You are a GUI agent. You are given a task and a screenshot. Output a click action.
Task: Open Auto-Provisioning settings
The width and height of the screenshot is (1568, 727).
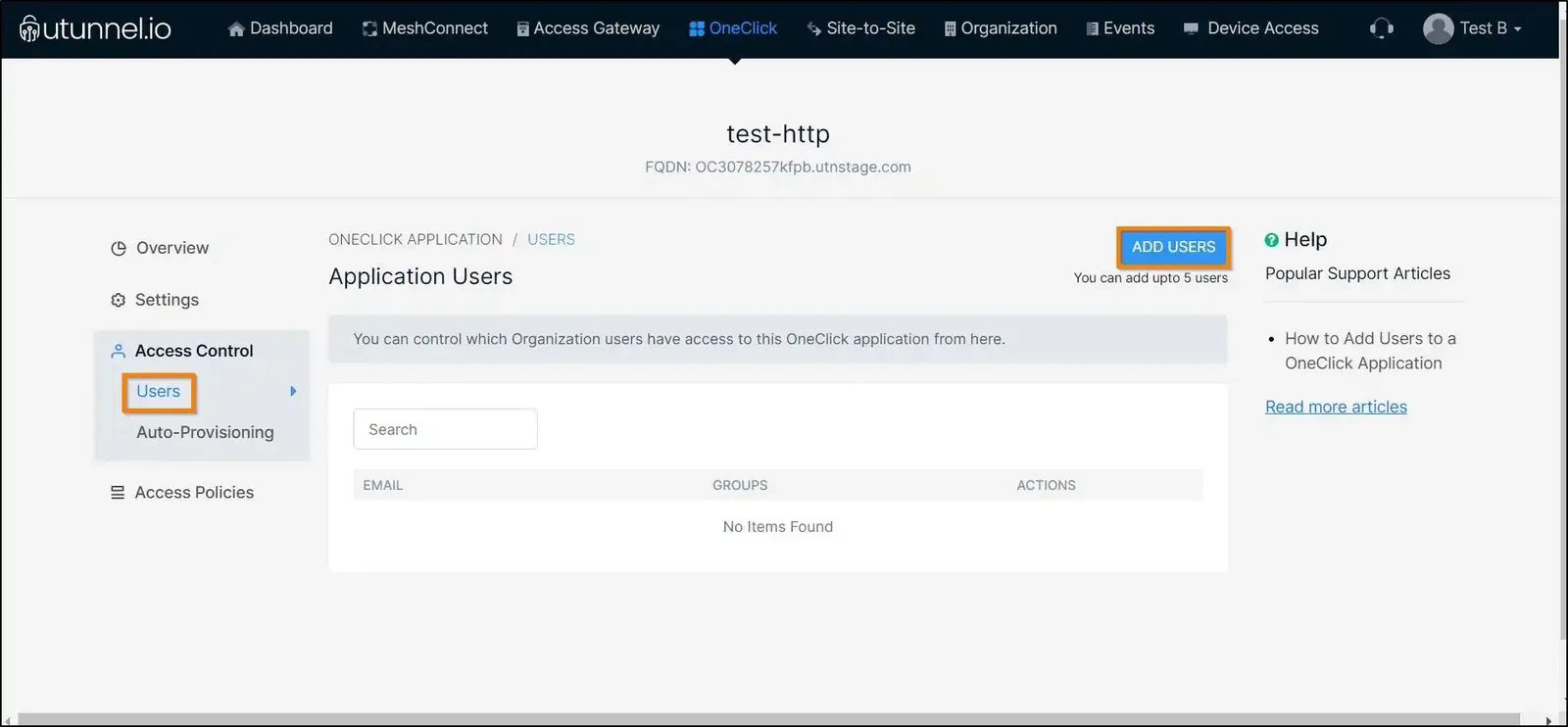pyautogui.click(x=205, y=432)
